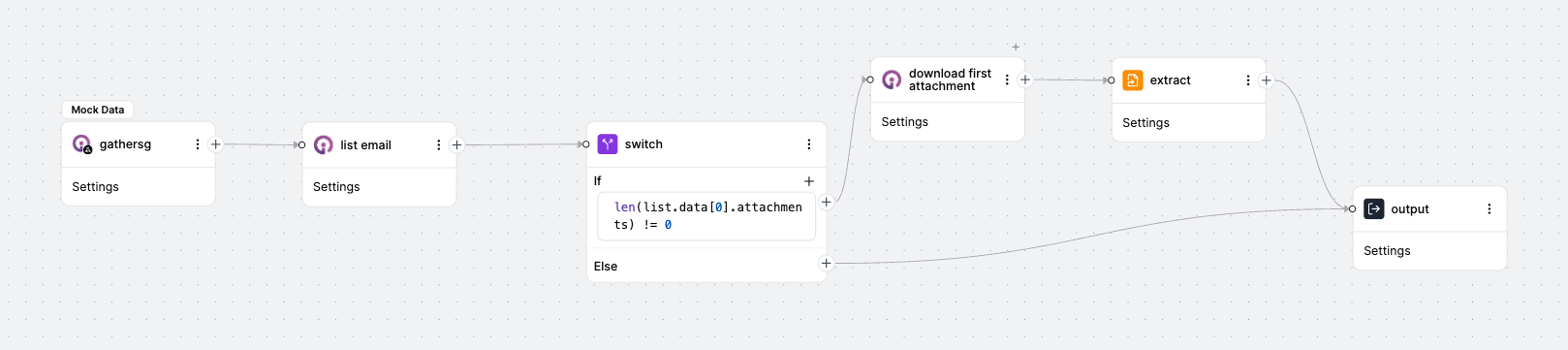1568x350 pixels.
Task: Edit the len(list.data[0].attachments) != 0 condition
Action: [x=706, y=216]
